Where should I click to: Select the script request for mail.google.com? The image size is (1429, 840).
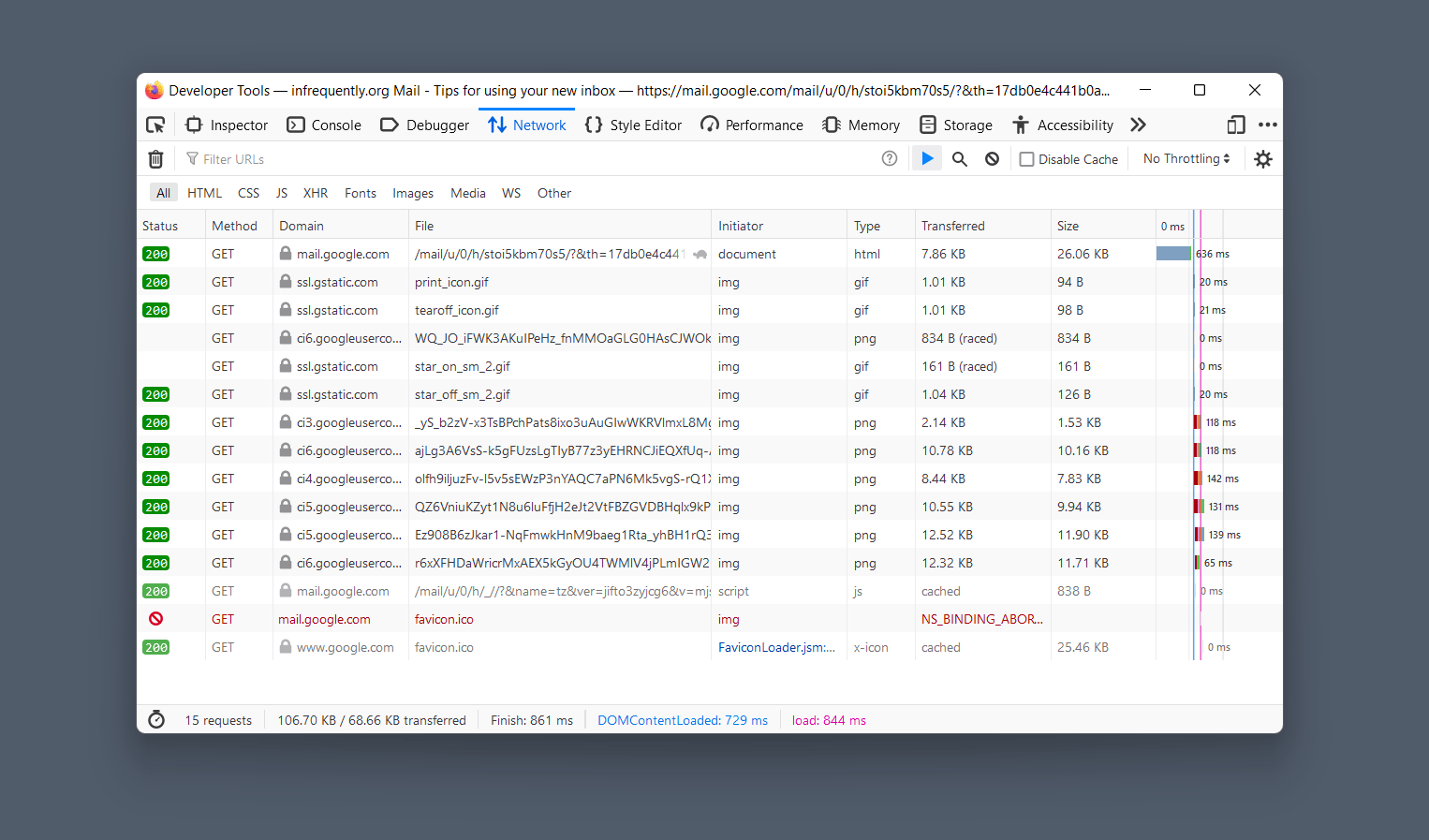(710, 591)
